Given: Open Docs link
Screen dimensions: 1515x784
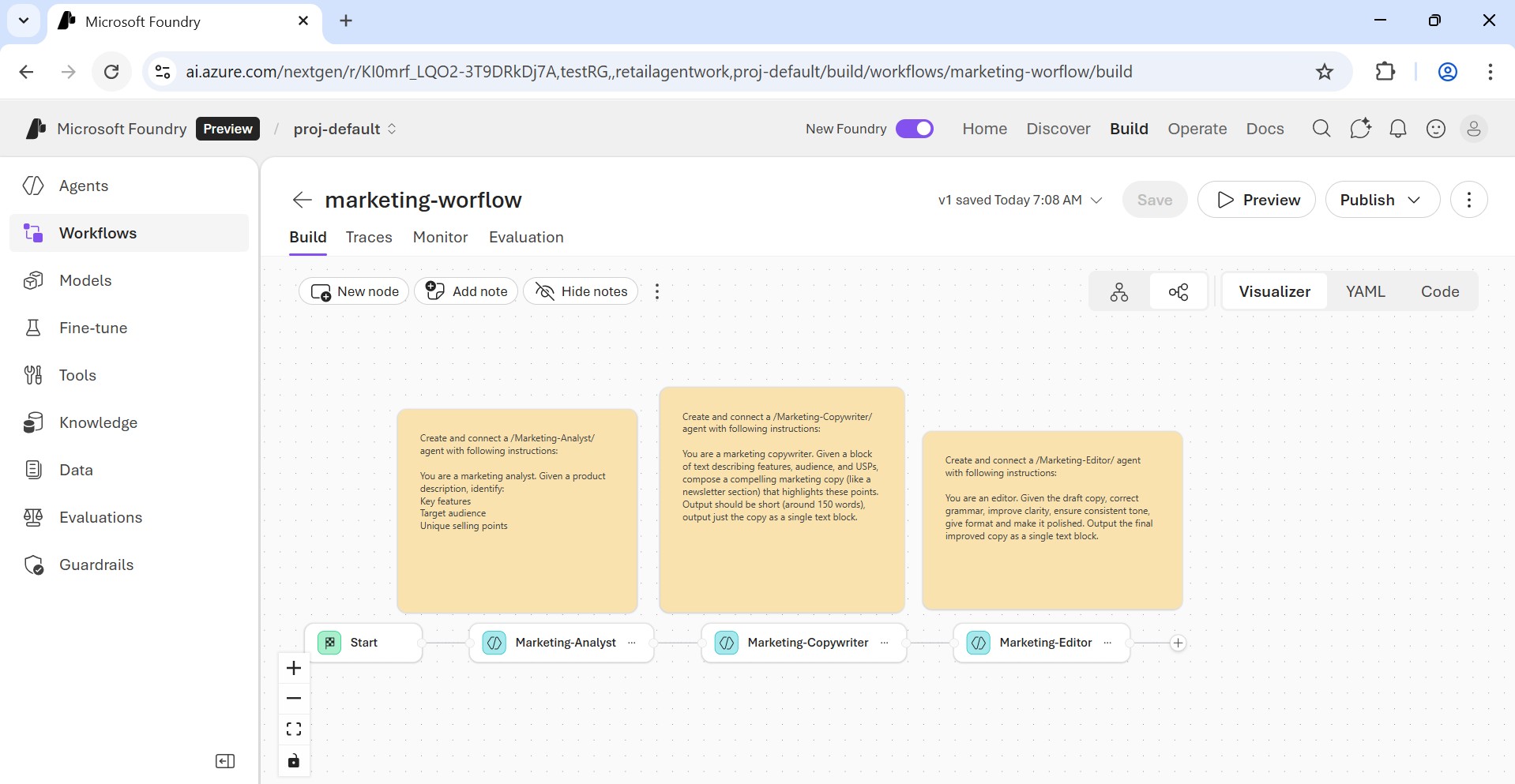Looking at the screenshot, I should click(x=1265, y=129).
